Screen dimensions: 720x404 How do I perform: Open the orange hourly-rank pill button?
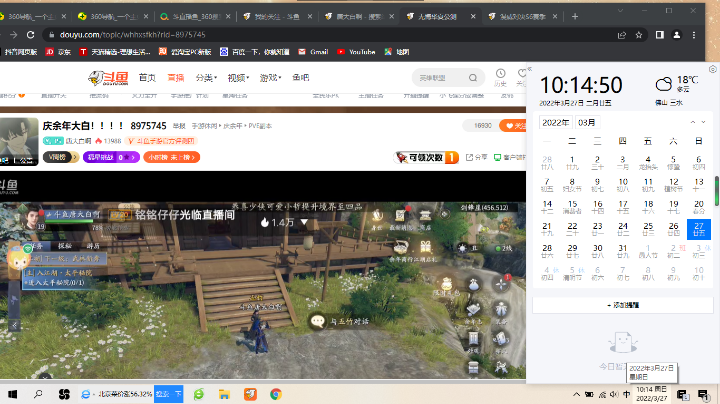tap(172, 157)
